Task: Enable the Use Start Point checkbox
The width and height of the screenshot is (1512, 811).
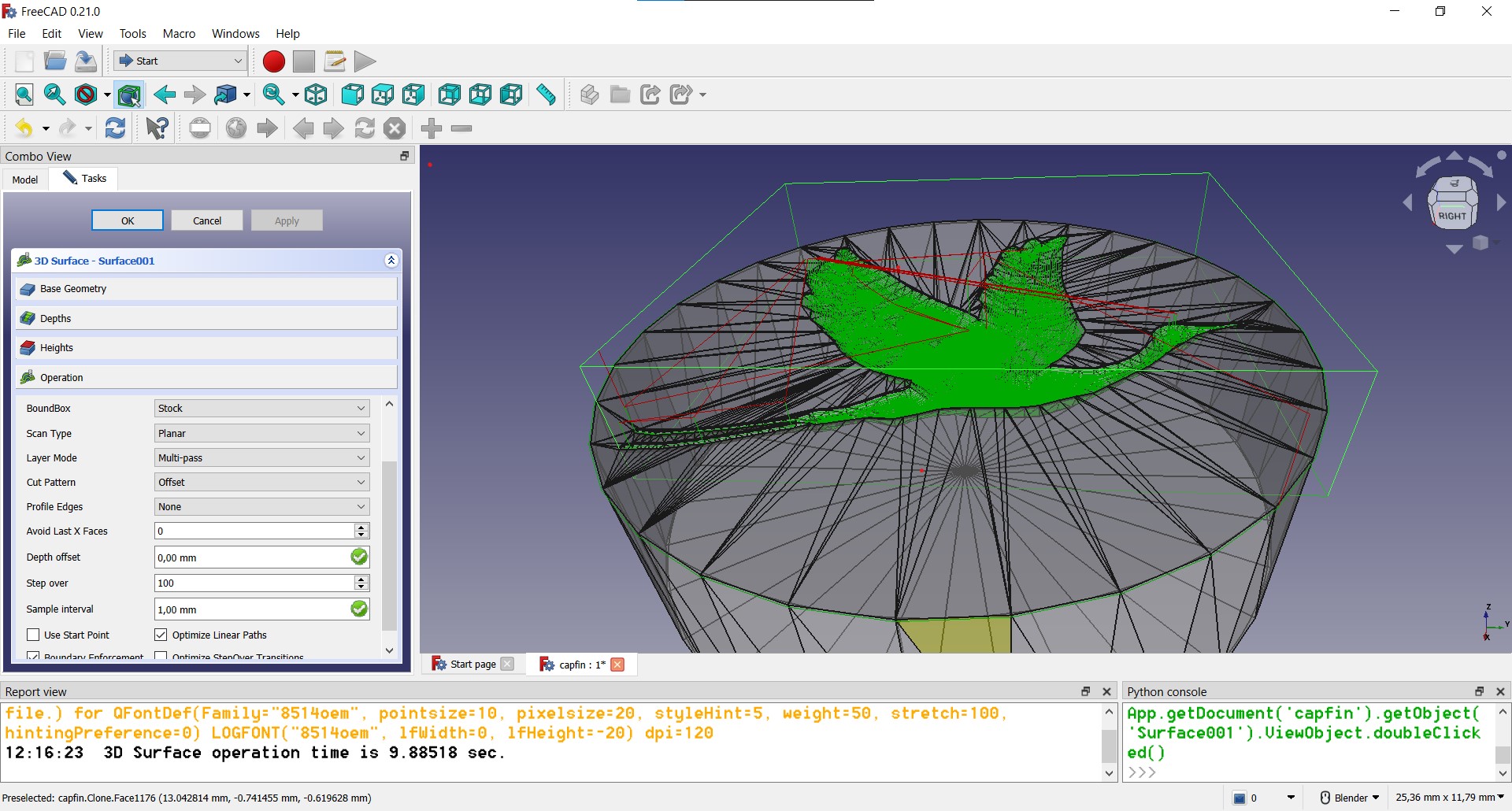Action: 33,635
